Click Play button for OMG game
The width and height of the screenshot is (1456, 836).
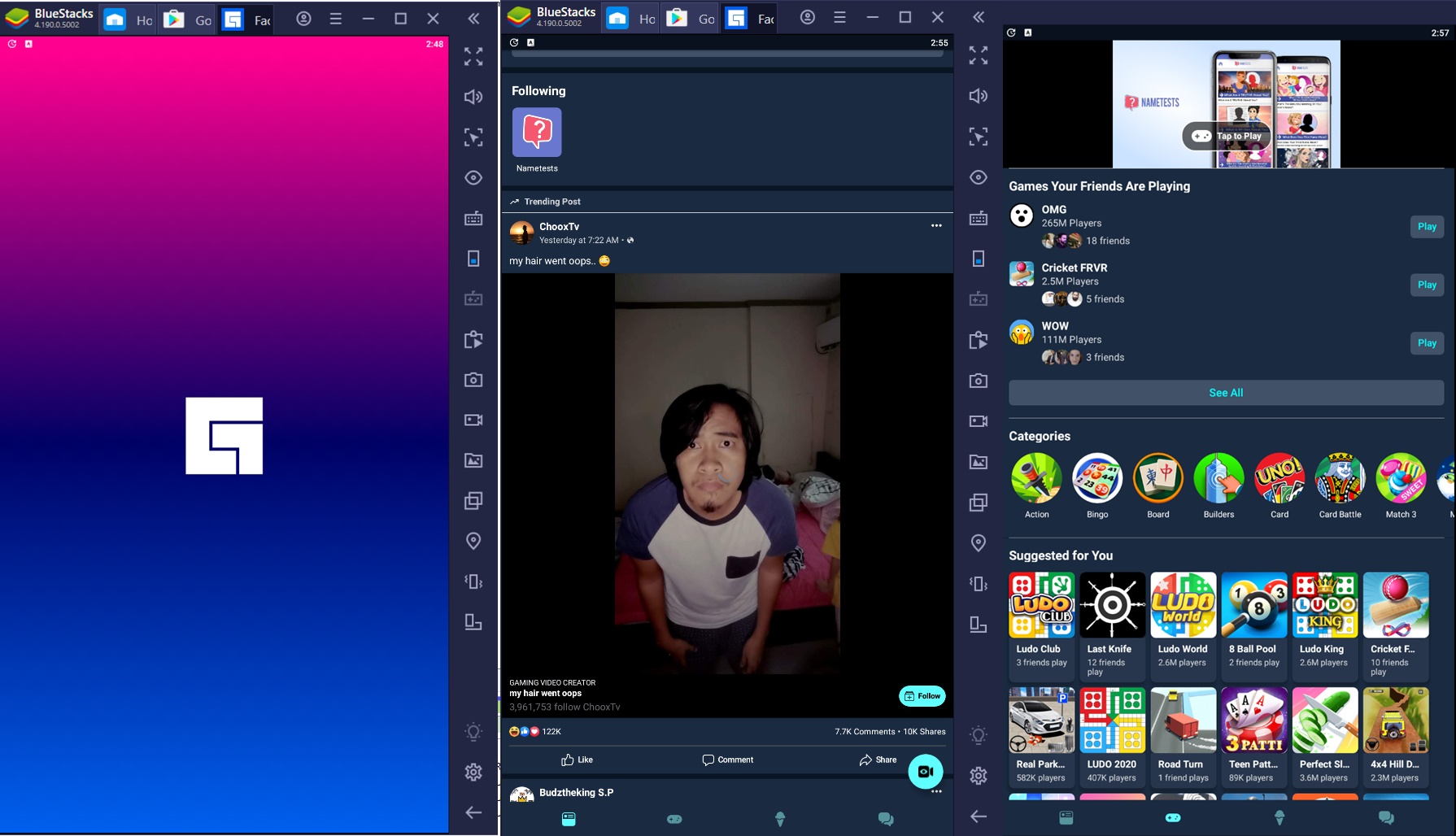1427,226
